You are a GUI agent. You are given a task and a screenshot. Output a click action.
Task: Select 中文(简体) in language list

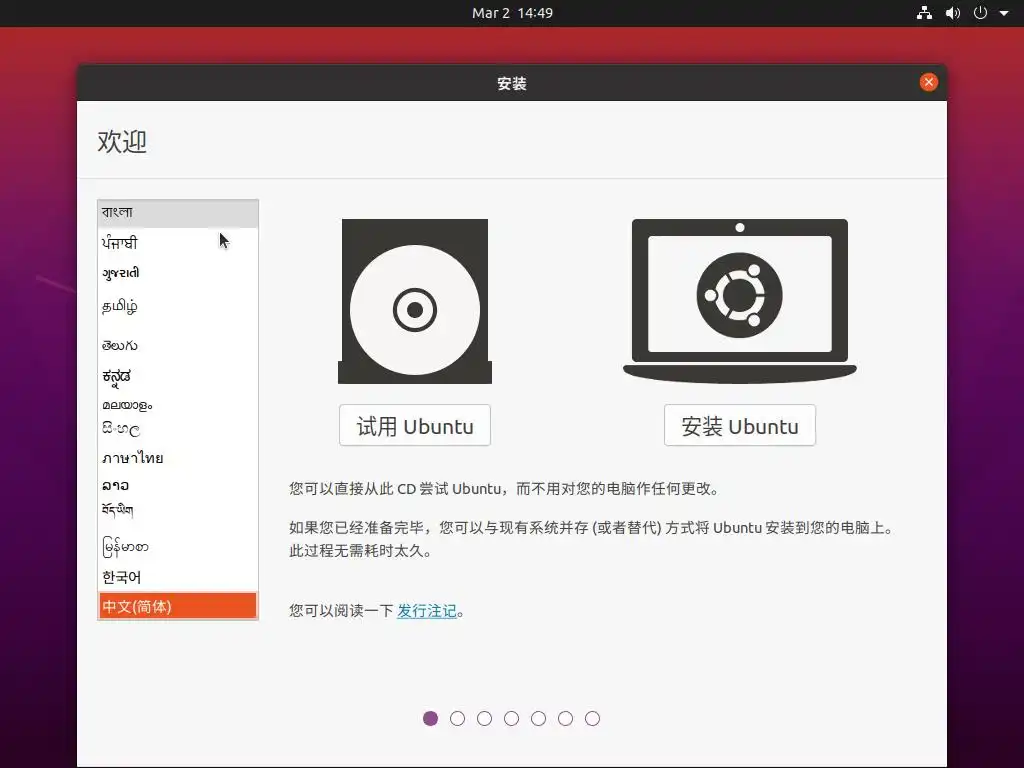(x=178, y=606)
